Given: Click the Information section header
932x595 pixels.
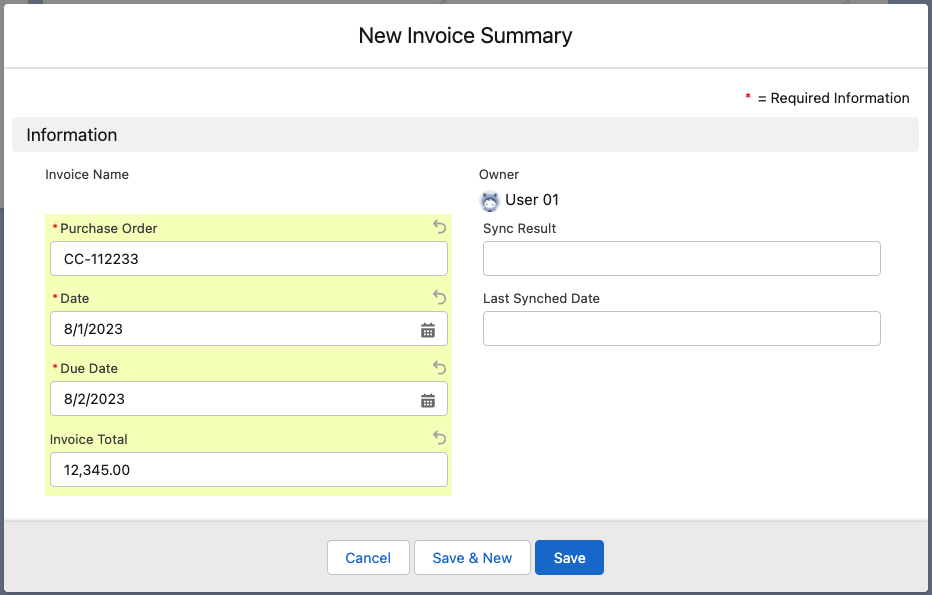Looking at the screenshot, I should point(465,135).
